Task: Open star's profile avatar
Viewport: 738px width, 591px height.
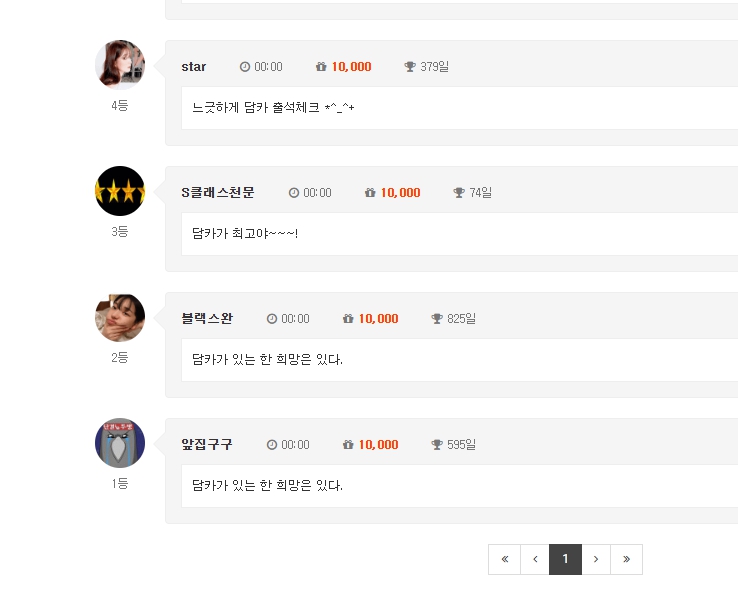Action: coord(120,65)
